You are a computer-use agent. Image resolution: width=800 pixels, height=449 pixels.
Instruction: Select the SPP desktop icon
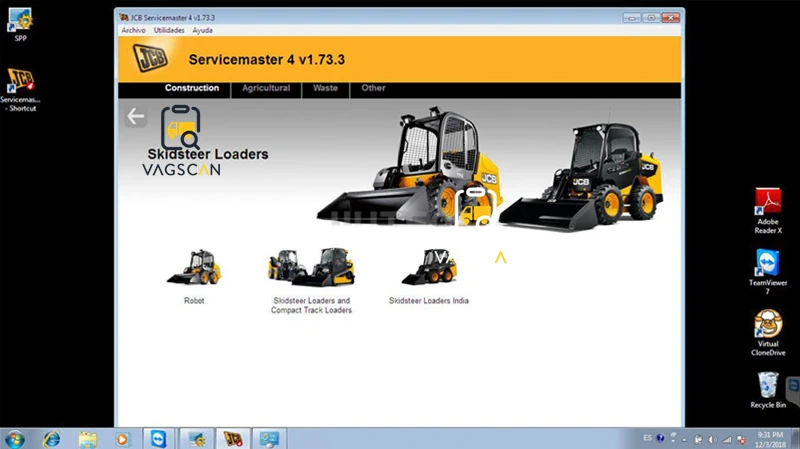20,25
